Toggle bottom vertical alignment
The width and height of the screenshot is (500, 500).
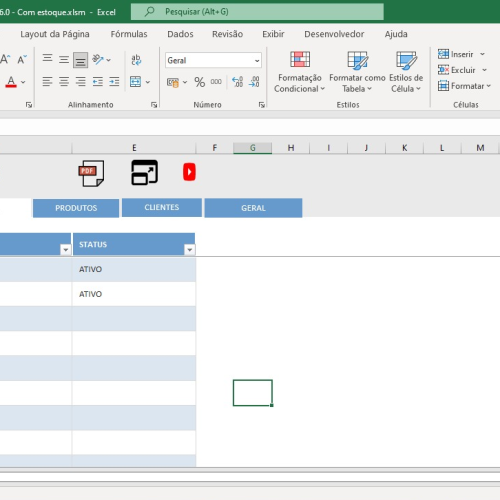pyautogui.click(x=80, y=60)
